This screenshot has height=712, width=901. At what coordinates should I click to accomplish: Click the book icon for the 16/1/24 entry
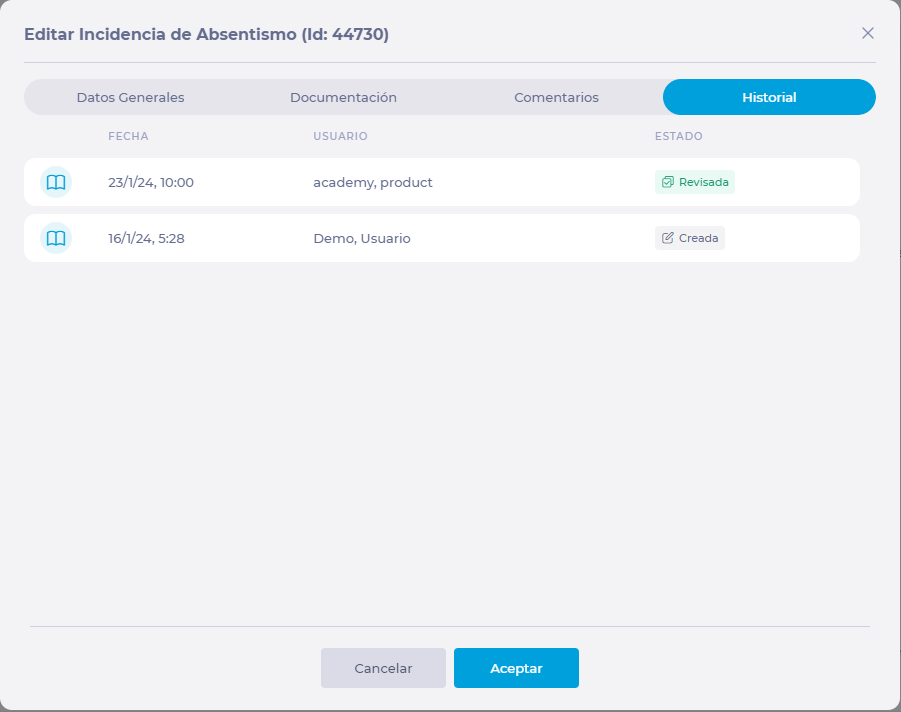56,238
